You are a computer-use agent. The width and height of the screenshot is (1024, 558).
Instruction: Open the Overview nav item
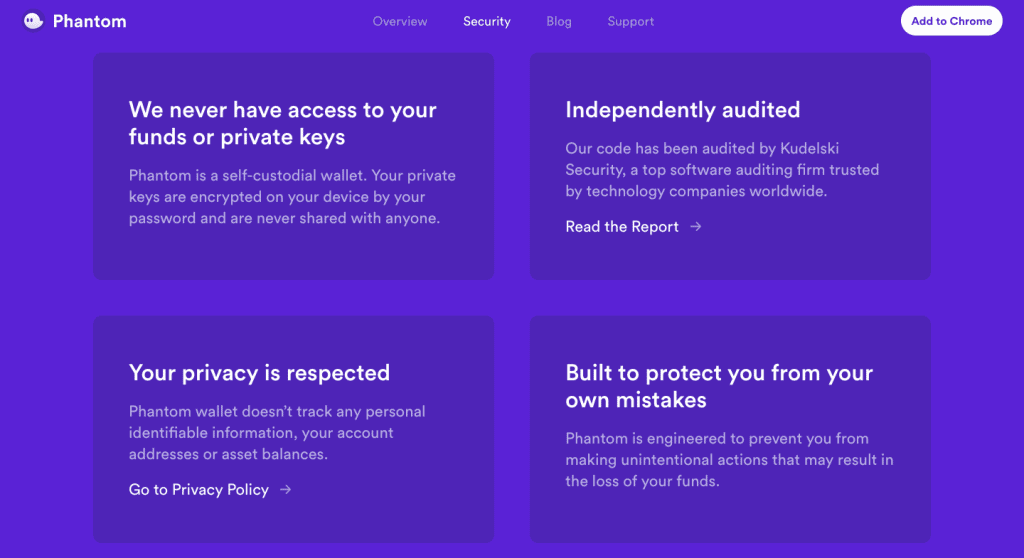click(x=400, y=22)
